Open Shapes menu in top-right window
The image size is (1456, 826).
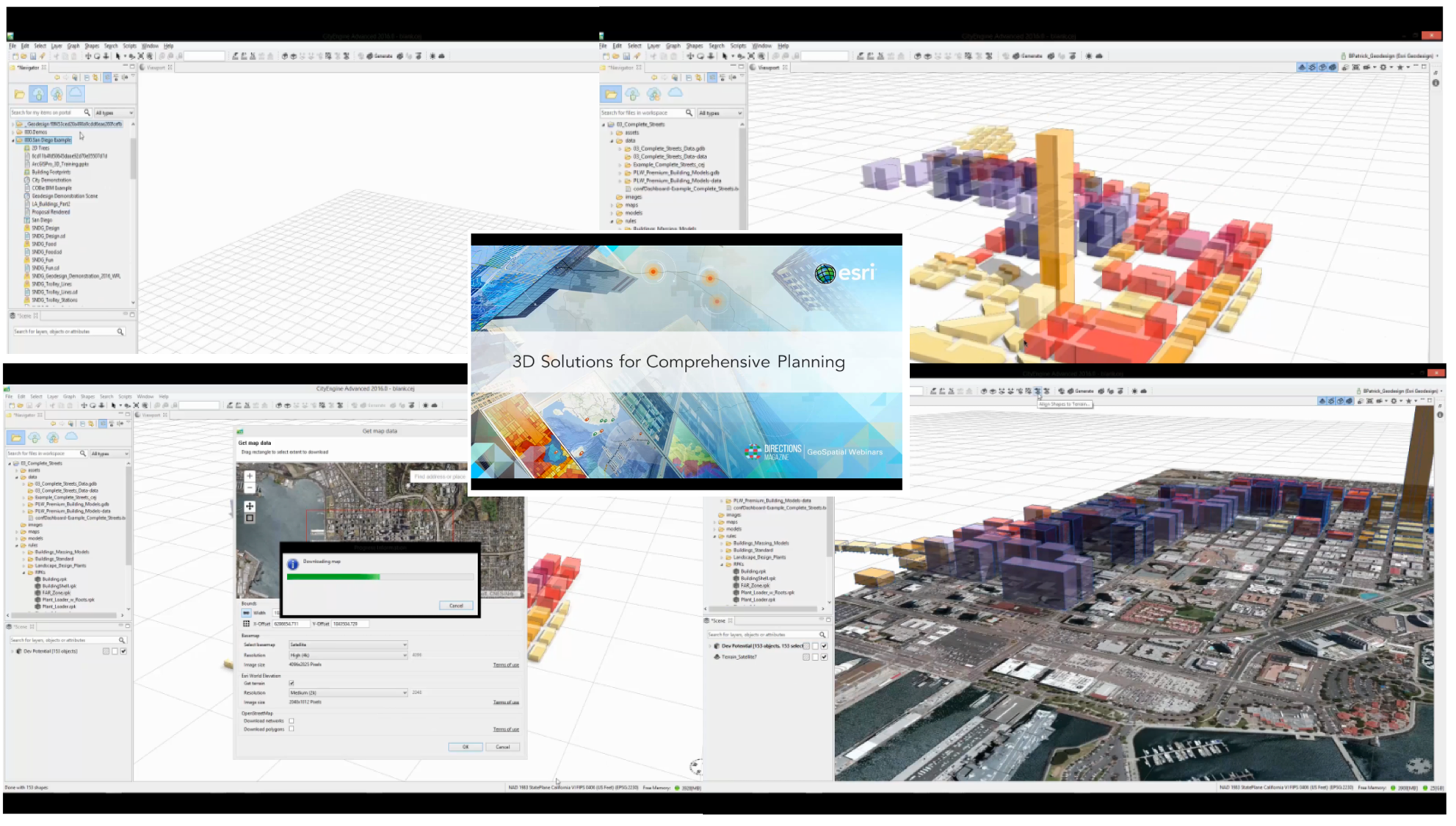point(694,46)
